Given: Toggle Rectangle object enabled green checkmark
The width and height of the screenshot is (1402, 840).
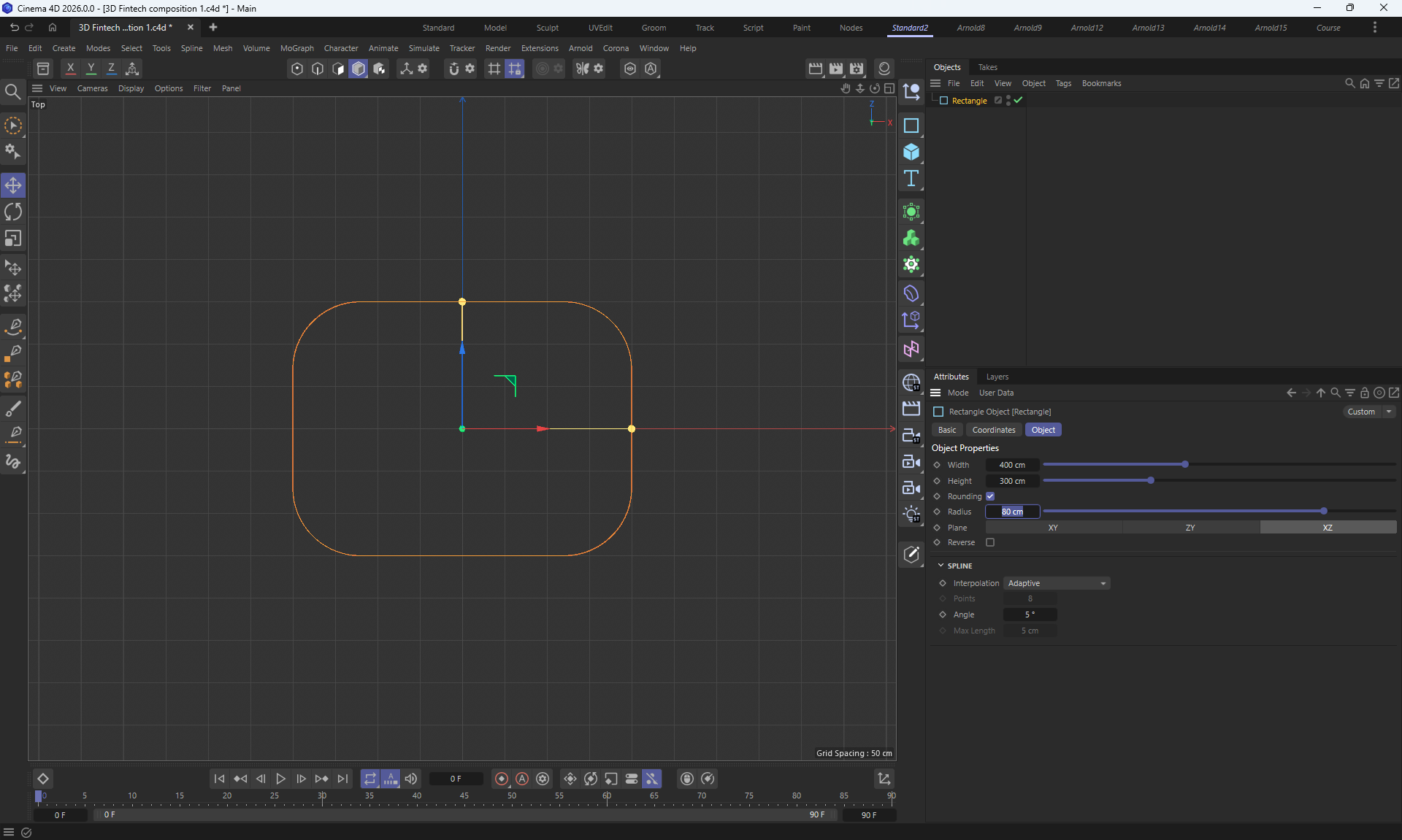Looking at the screenshot, I should (x=1018, y=101).
